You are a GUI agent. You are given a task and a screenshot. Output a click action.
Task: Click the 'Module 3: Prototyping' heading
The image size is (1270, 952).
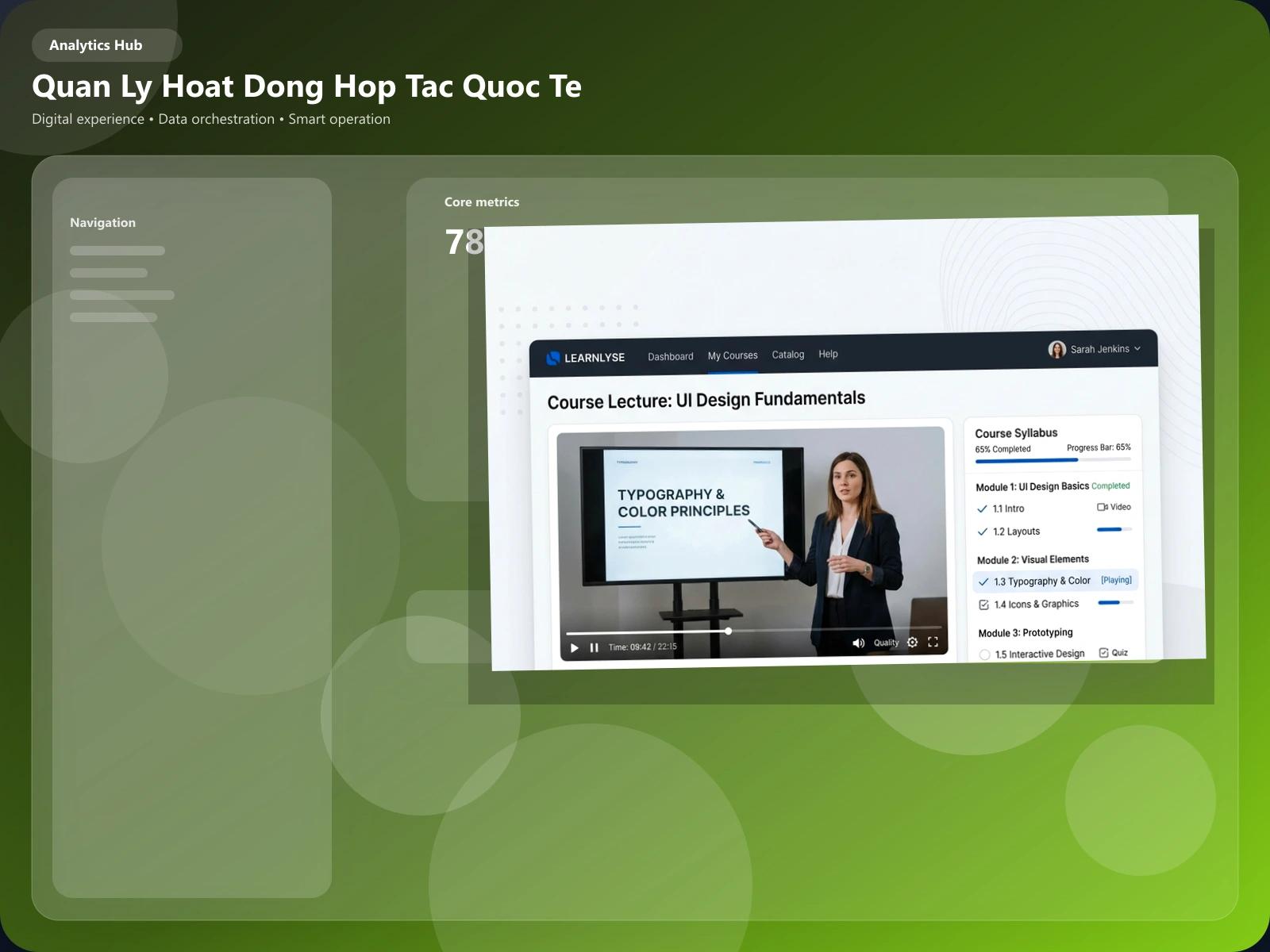[1026, 633]
